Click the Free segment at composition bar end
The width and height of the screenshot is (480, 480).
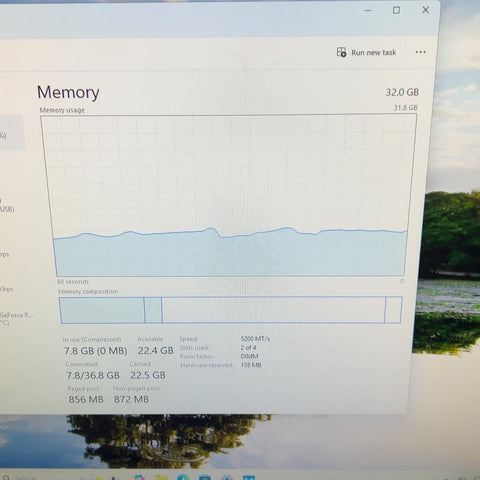(393, 310)
